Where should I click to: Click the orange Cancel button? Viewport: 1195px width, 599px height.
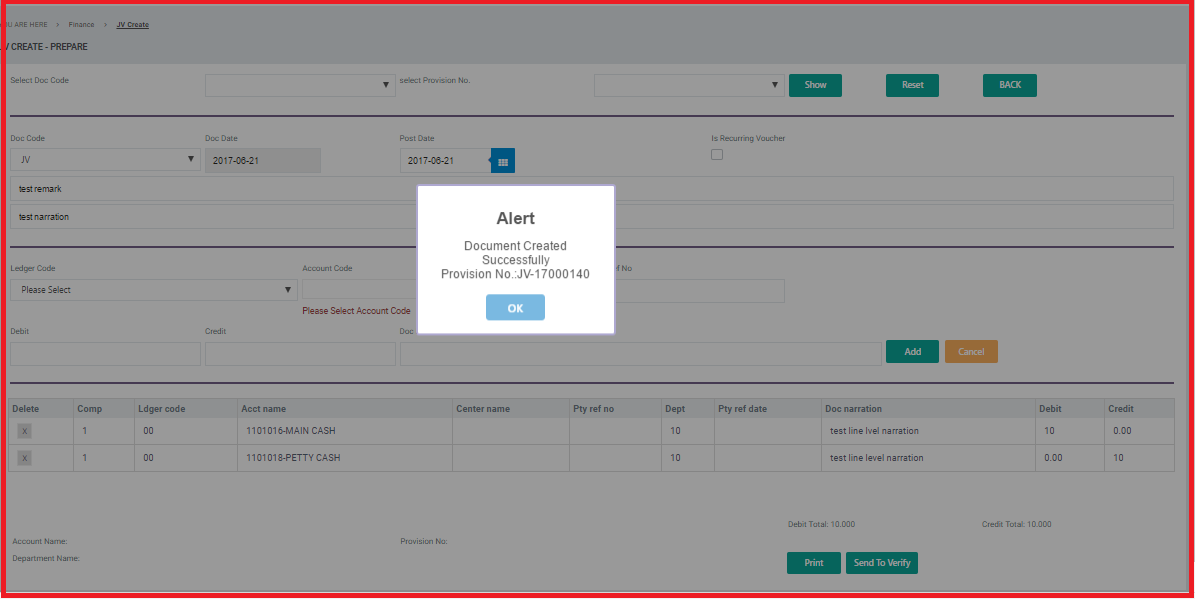970,352
